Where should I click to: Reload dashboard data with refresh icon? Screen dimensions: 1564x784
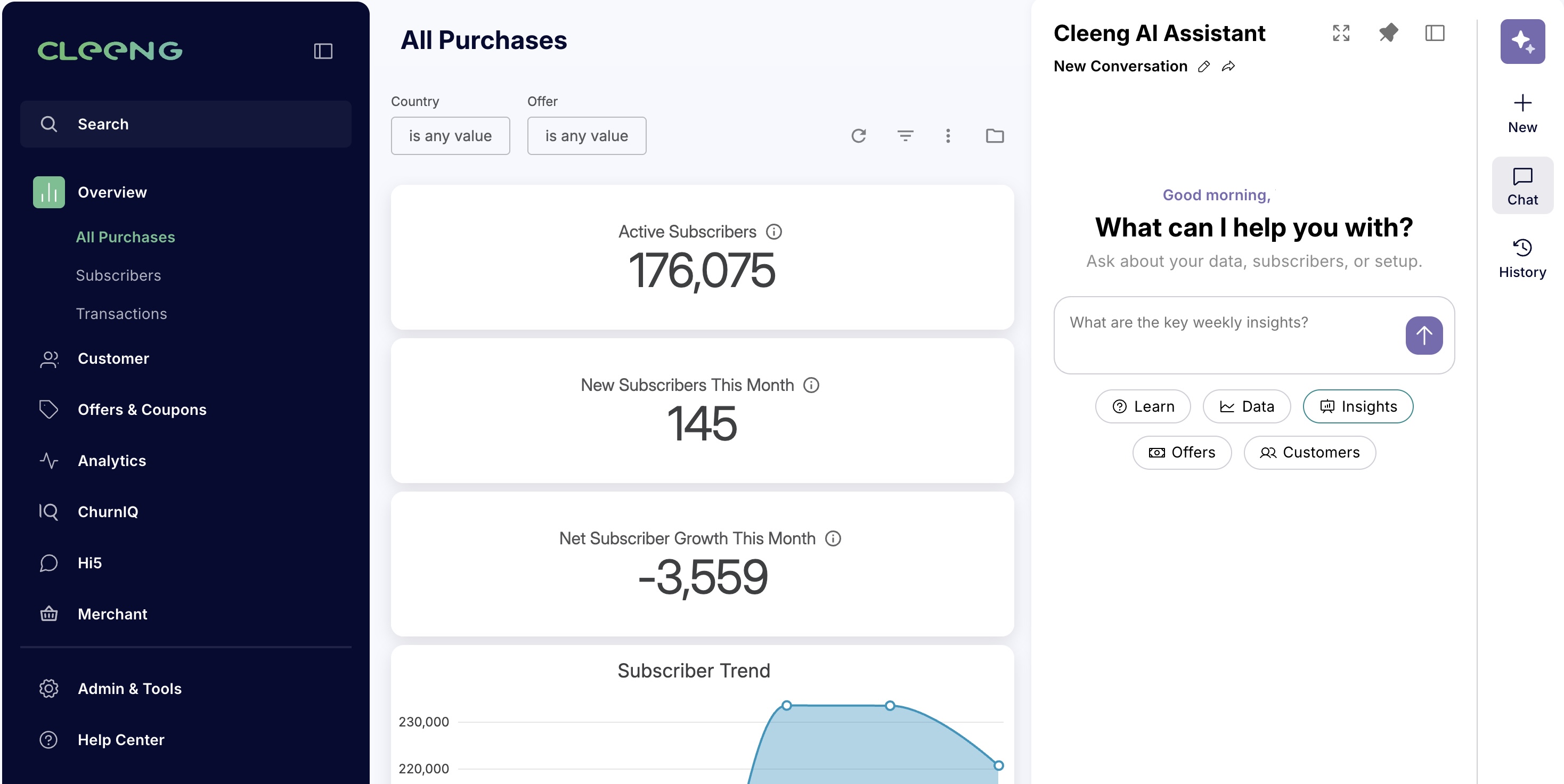(x=859, y=136)
